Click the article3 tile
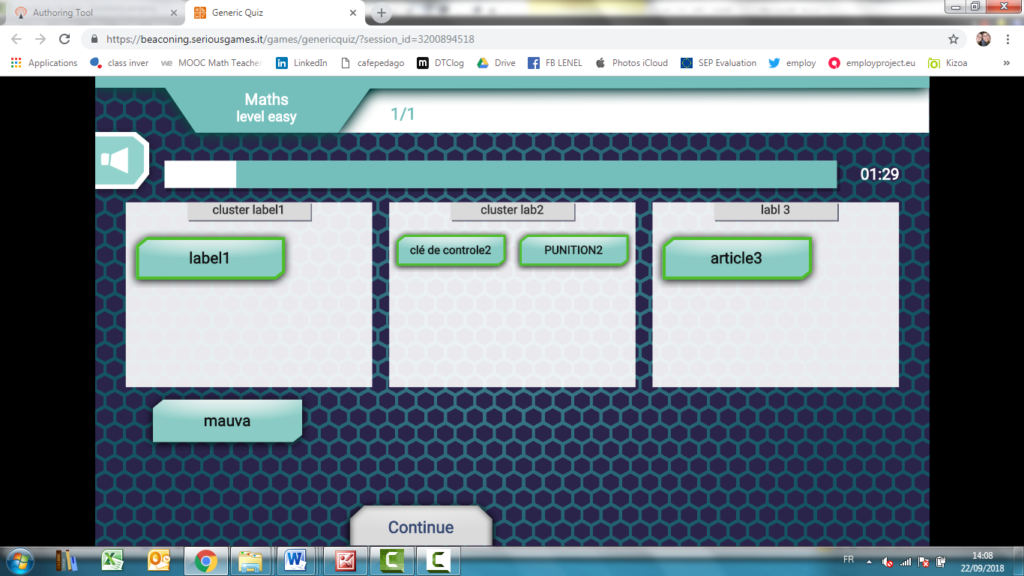Image resolution: width=1024 pixels, height=576 pixels. pyautogui.click(x=737, y=258)
